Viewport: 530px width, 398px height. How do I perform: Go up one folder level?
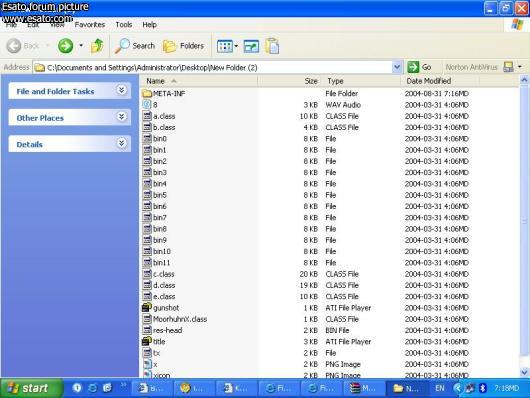coord(97,46)
